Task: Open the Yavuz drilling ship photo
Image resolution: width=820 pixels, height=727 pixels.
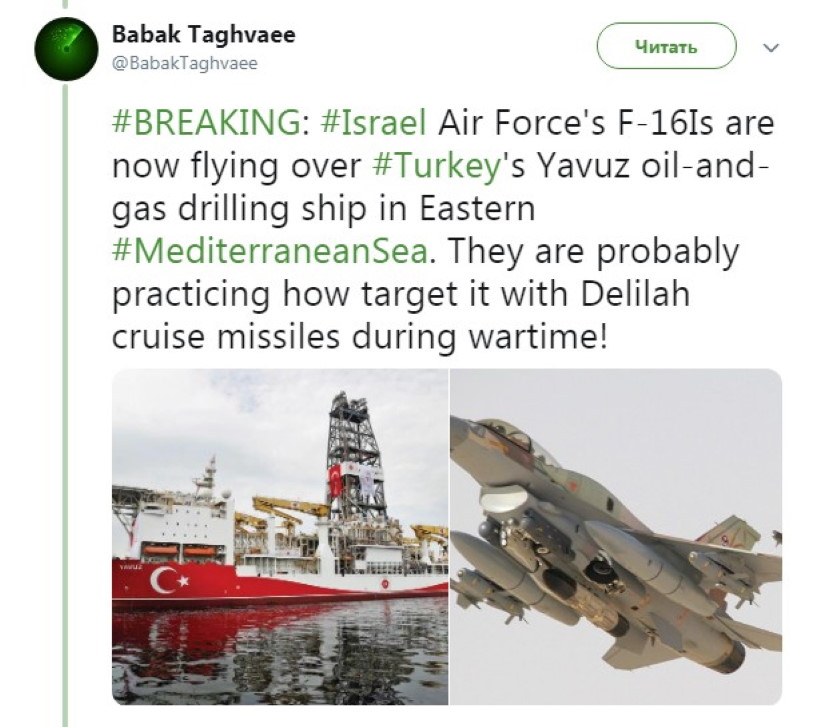Action: coord(280,536)
